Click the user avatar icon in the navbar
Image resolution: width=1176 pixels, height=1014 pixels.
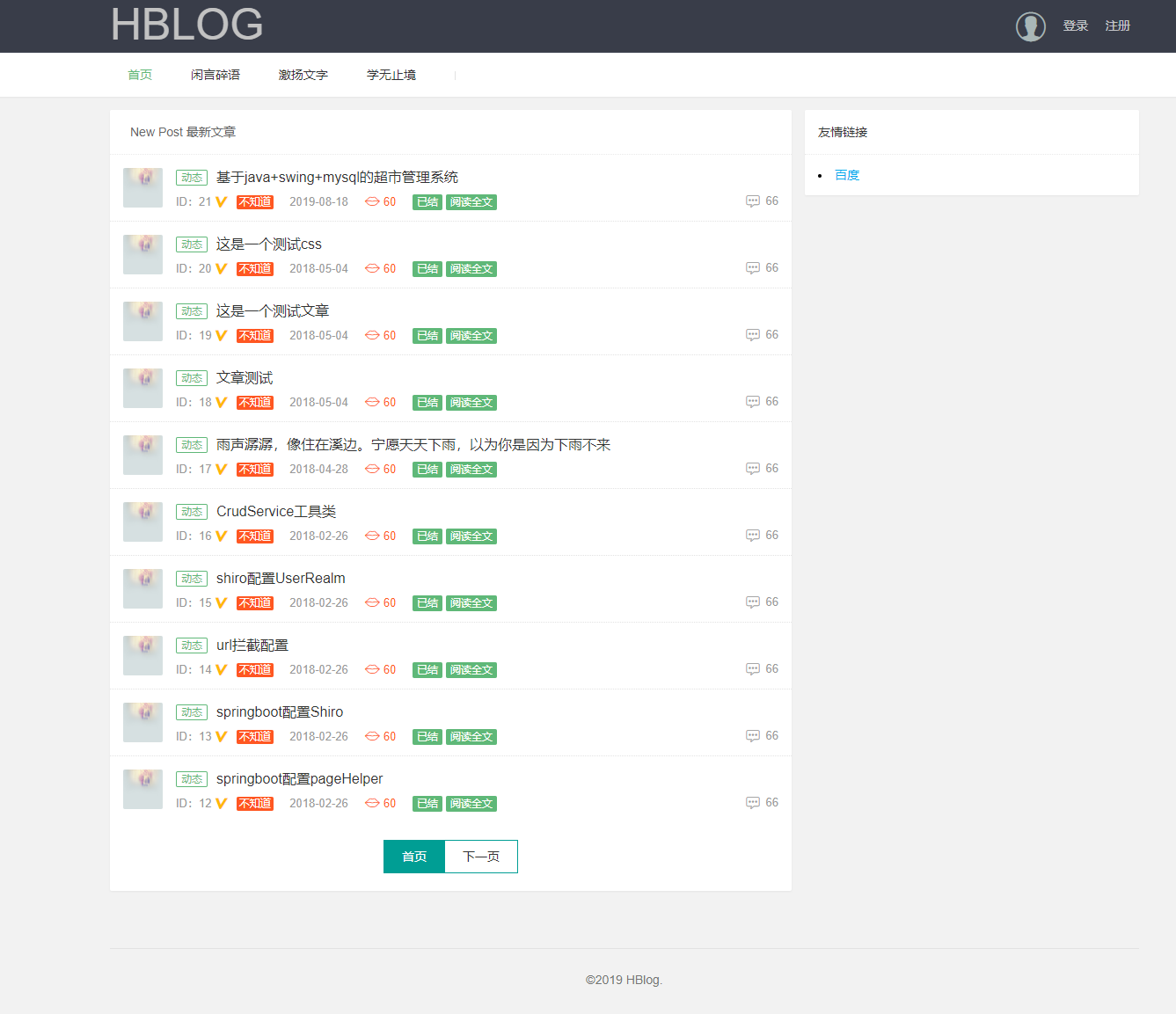(x=1030, y=26)
